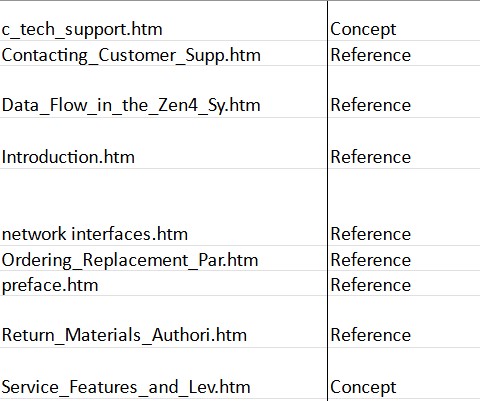Click Reference cell beside Introduction.htm
Screen dimensions: 480x401
[404, 143]
